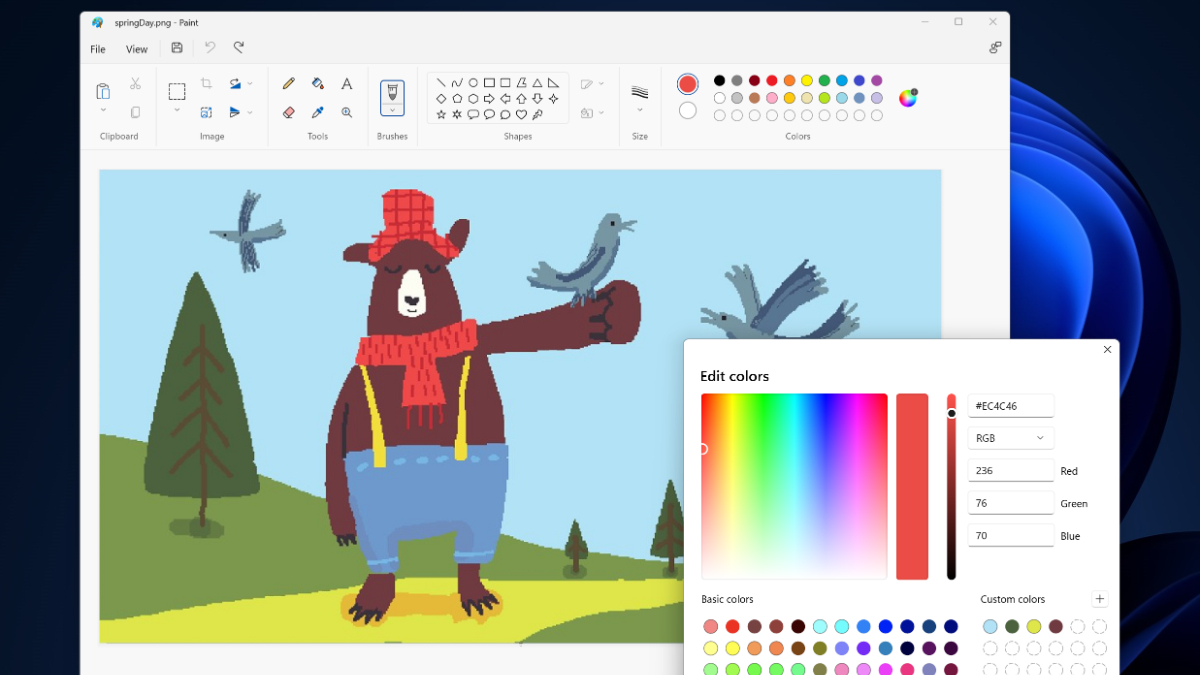The image size is (1200, 675).
Task: Select the Fill bucket tool
Action: 318,84
